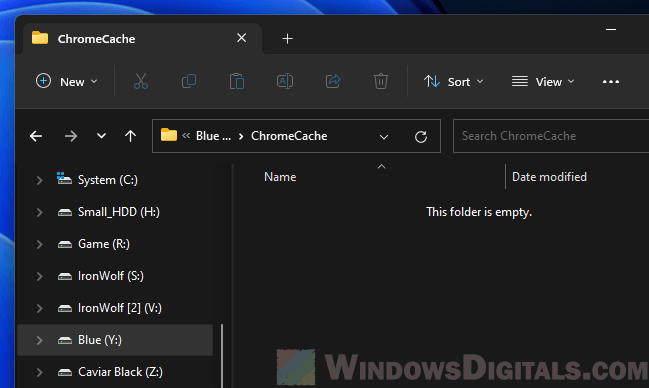The width and height of the screenshot is (649, 388).
Task: Click the IronWolf (S:) drive icon
Action: point(65,276)
